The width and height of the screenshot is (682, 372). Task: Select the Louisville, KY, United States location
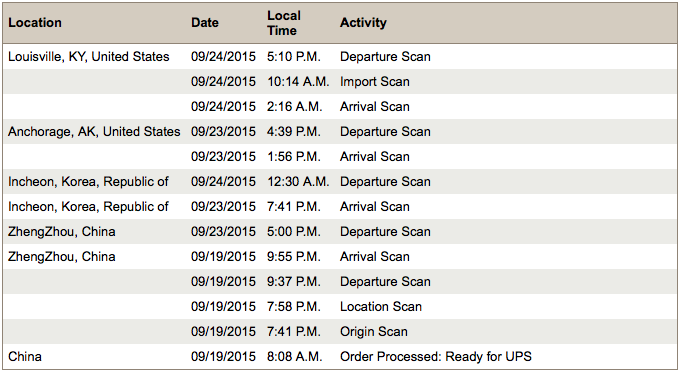89,57
